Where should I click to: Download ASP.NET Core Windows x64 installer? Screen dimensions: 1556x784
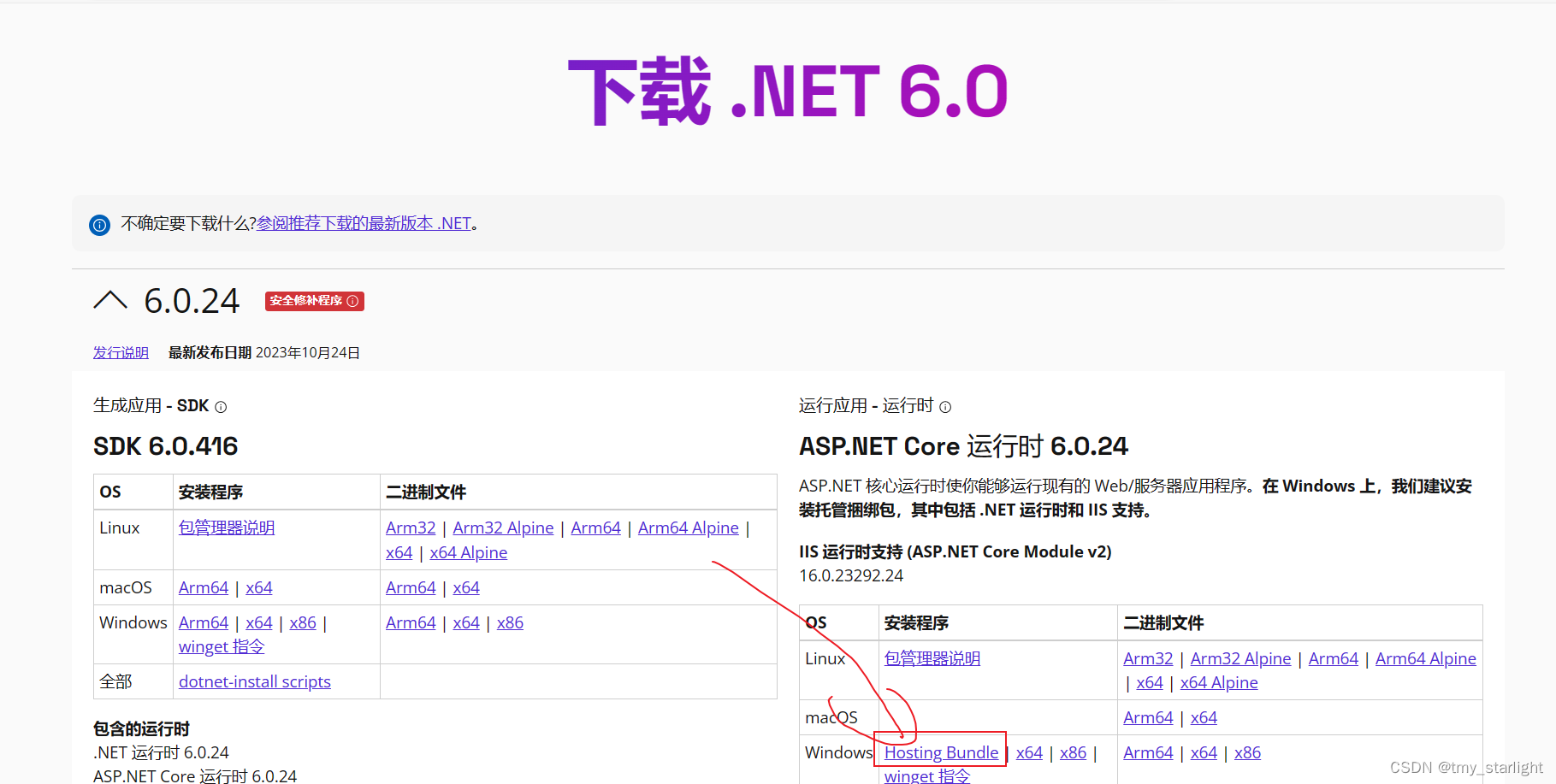click(1029, 752)
